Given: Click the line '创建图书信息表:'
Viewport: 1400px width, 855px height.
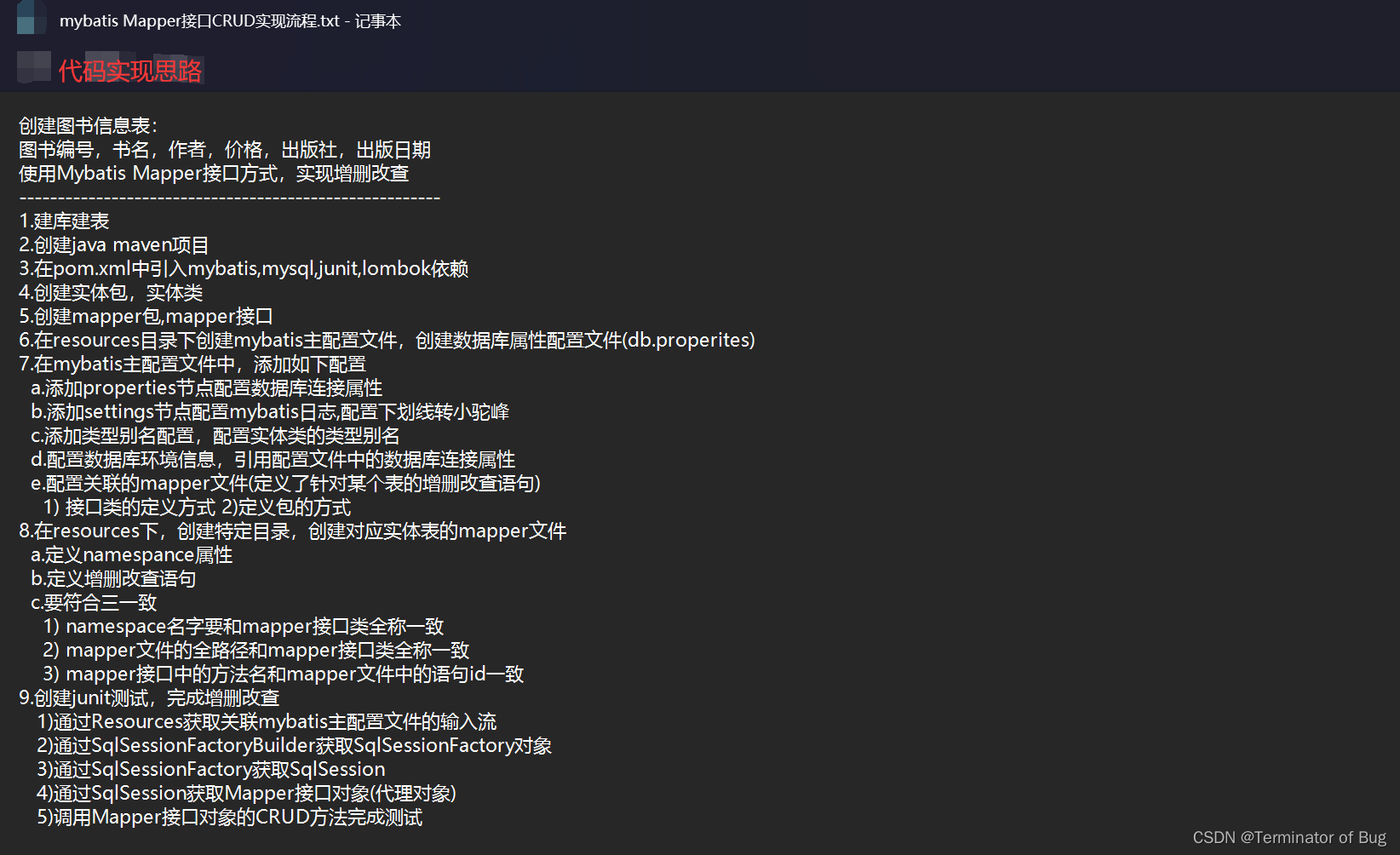Looking at the screenshot, I should (89, 126).
